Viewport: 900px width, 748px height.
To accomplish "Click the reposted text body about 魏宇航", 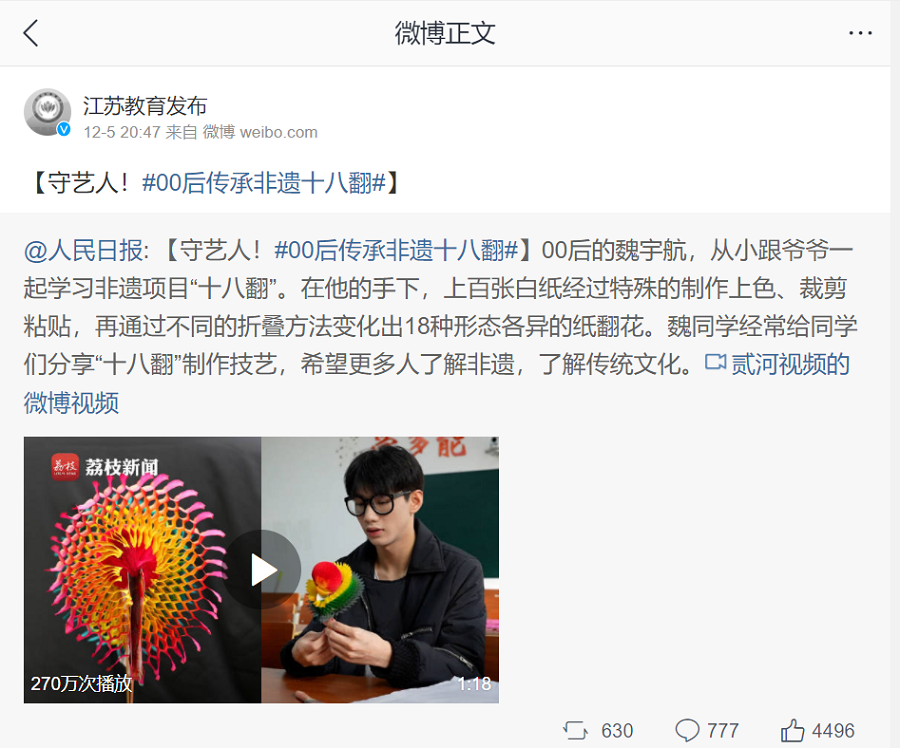I will [440, 307].
